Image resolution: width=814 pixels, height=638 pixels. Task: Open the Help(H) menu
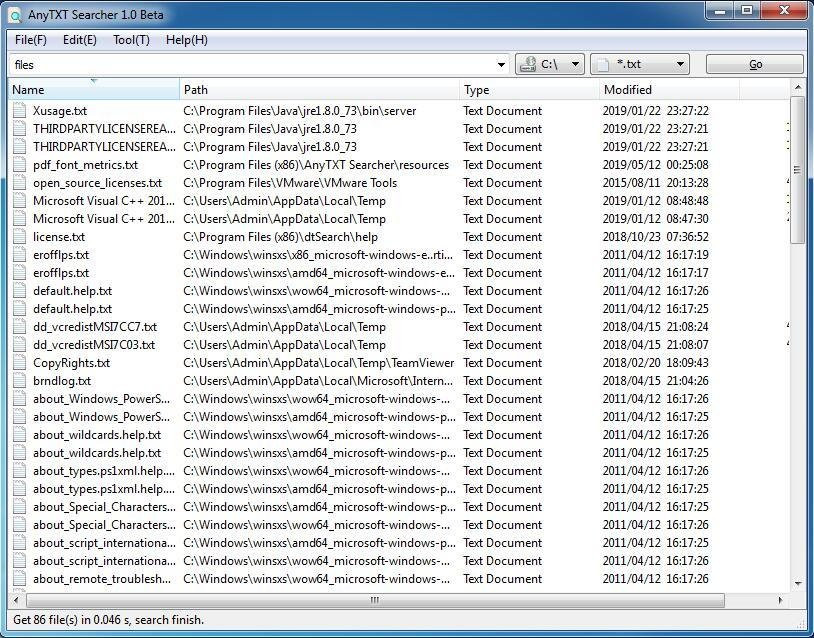[x=187, y=40]
